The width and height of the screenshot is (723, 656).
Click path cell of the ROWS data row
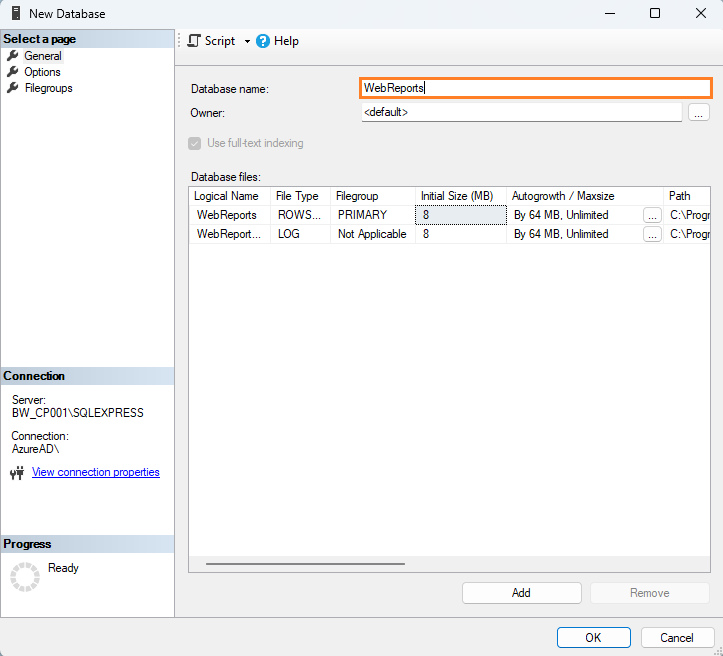(687, 215)
